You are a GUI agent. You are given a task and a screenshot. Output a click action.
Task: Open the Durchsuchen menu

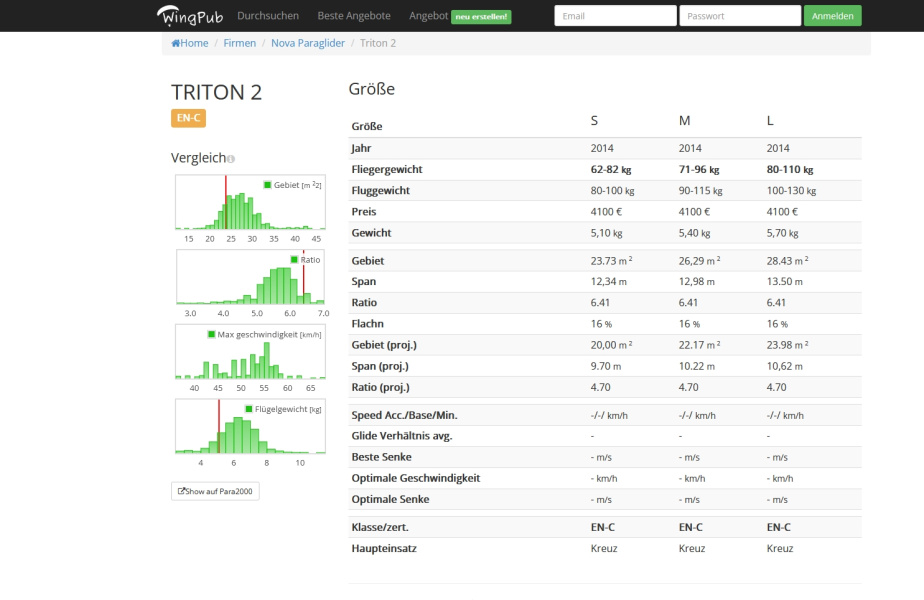click(268, 16)
